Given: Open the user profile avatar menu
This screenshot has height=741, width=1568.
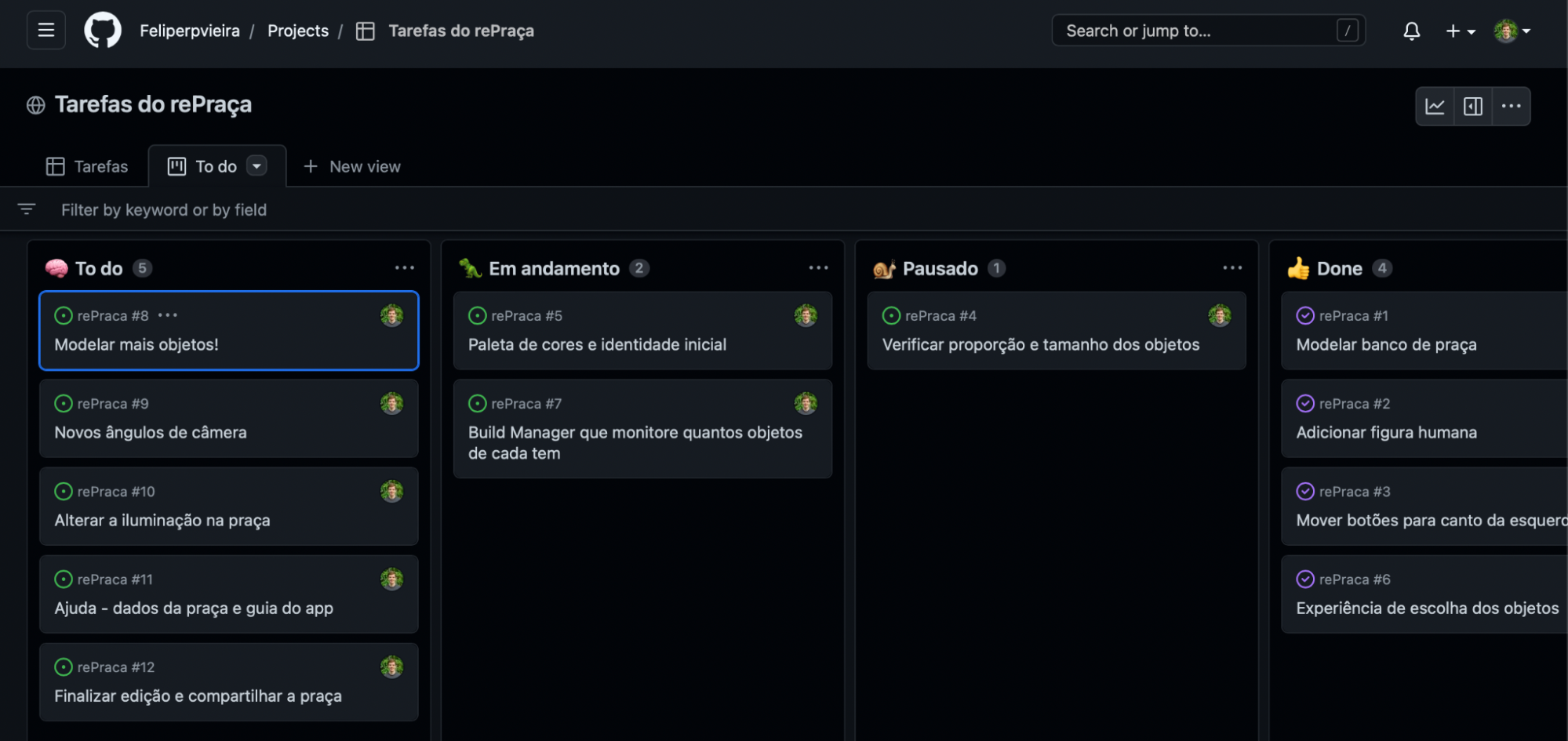Looking at the screenshot, I should click(x=1512, y=31).
